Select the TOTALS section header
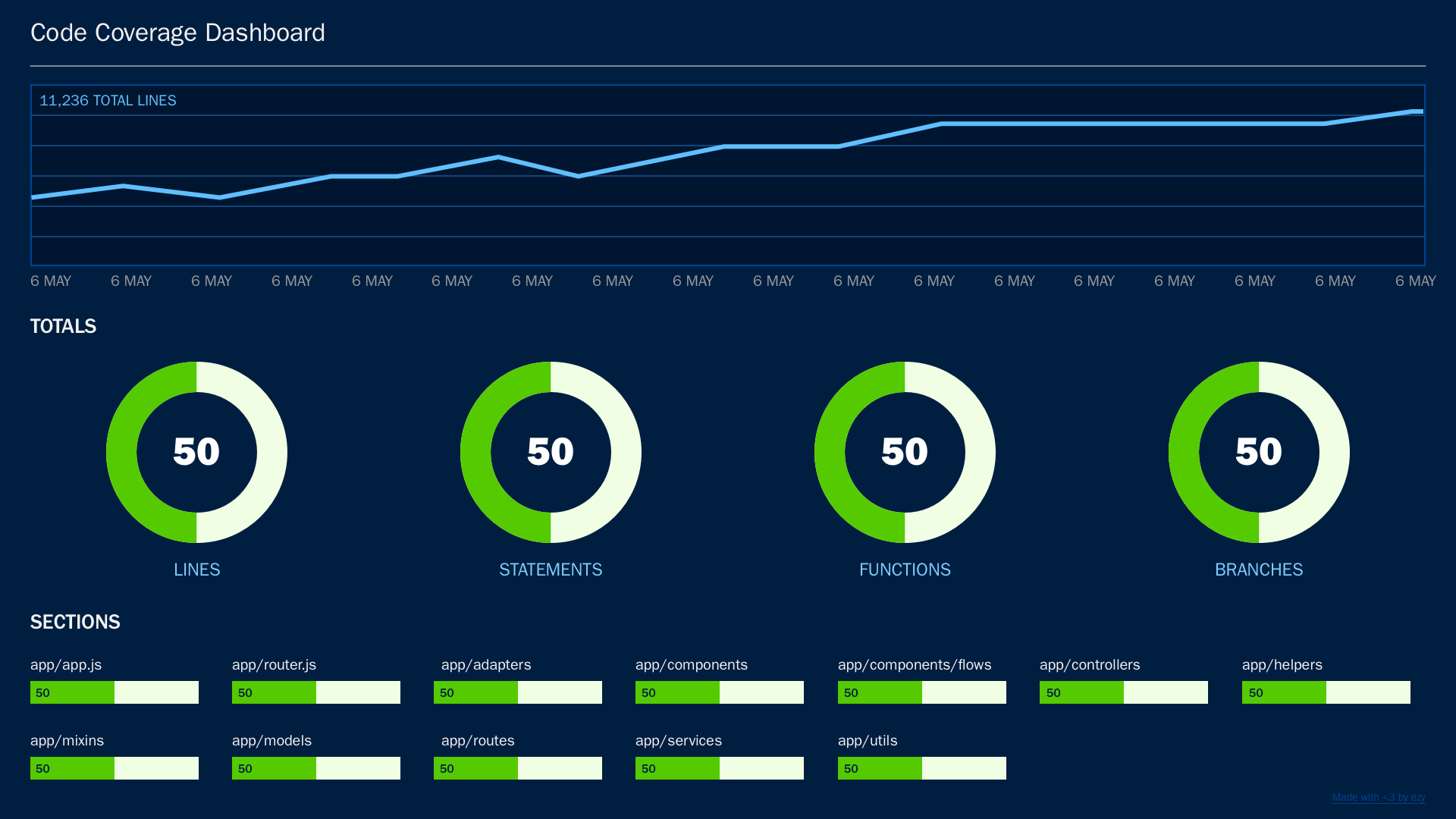 point(63,326)
